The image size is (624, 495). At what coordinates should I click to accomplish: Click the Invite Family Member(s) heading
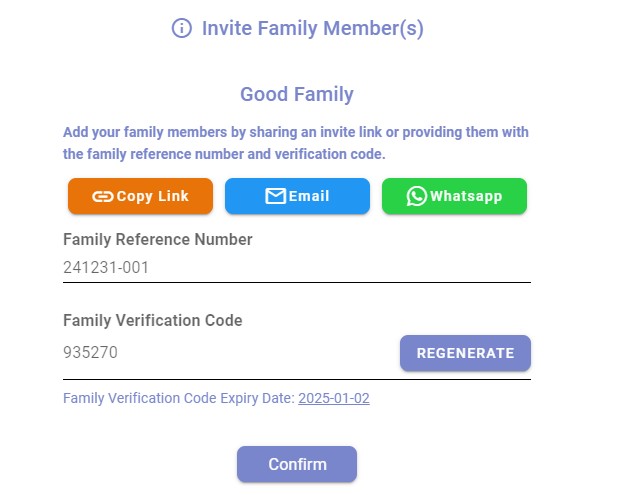click(x=313, y=29)
